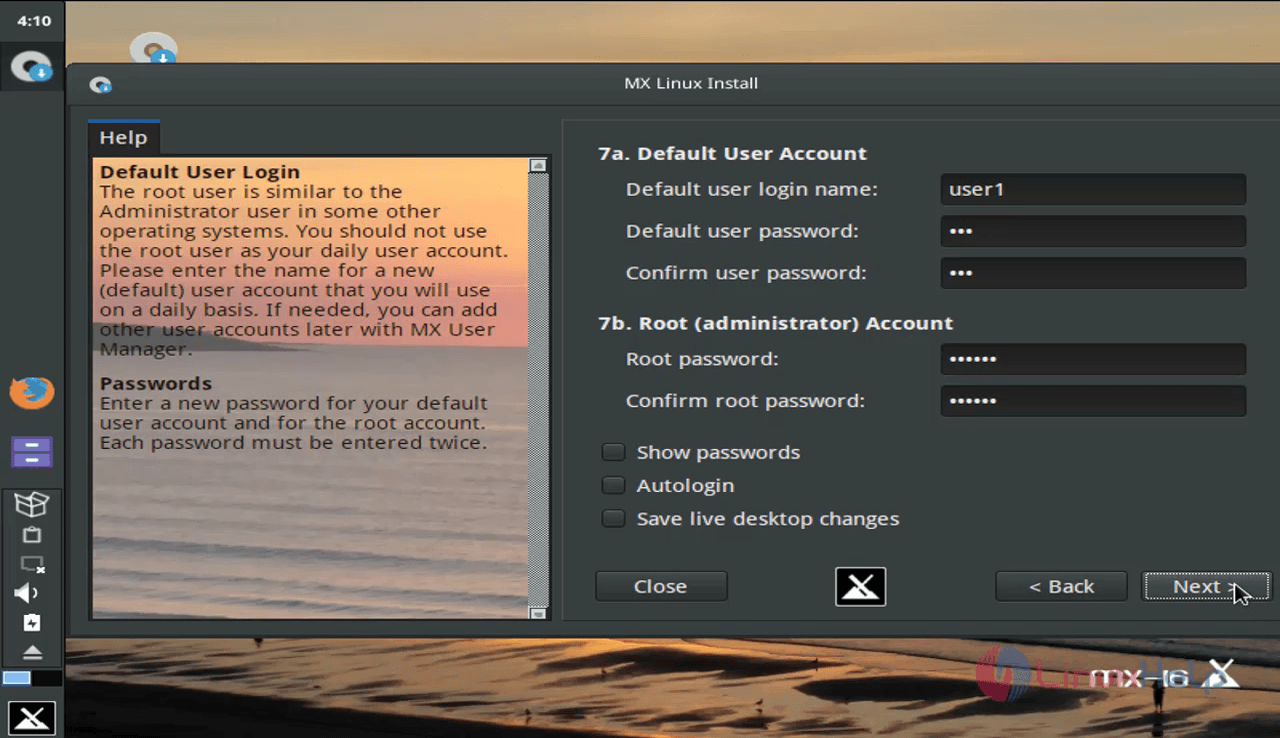The image size is (1280, 738).
Task: Click the '7a. Default User Account' heading
Action: point(732,154)
